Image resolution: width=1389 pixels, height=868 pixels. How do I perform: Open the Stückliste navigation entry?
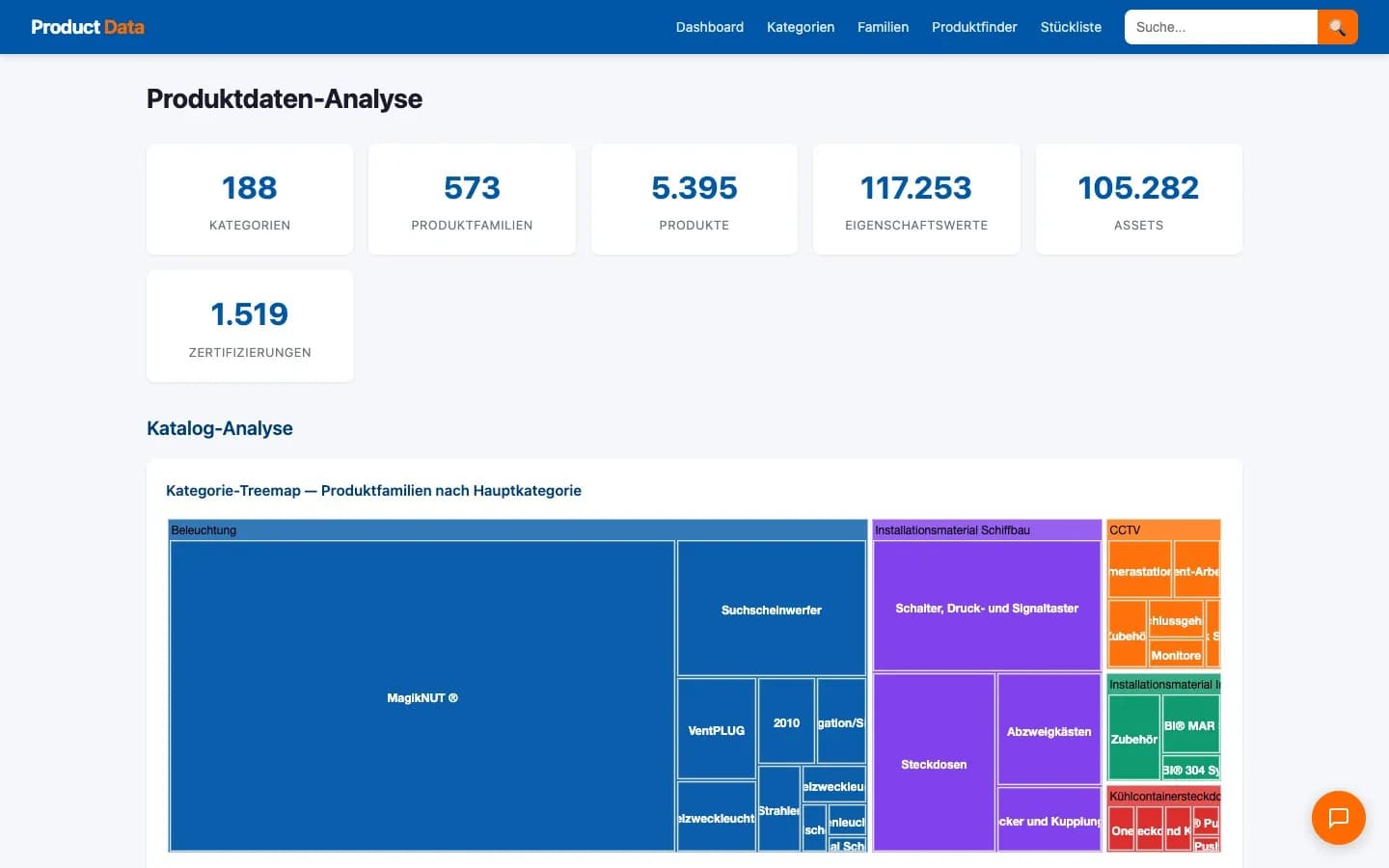coord(1071,27)
